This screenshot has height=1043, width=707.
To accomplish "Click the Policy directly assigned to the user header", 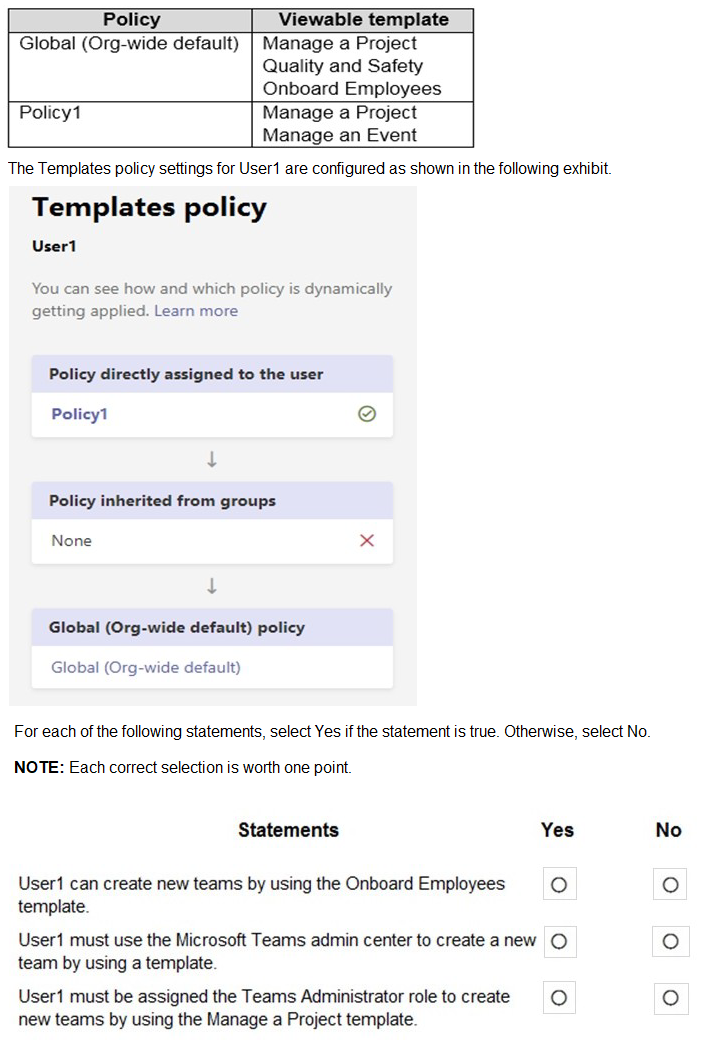I will (x=186, y=374).
